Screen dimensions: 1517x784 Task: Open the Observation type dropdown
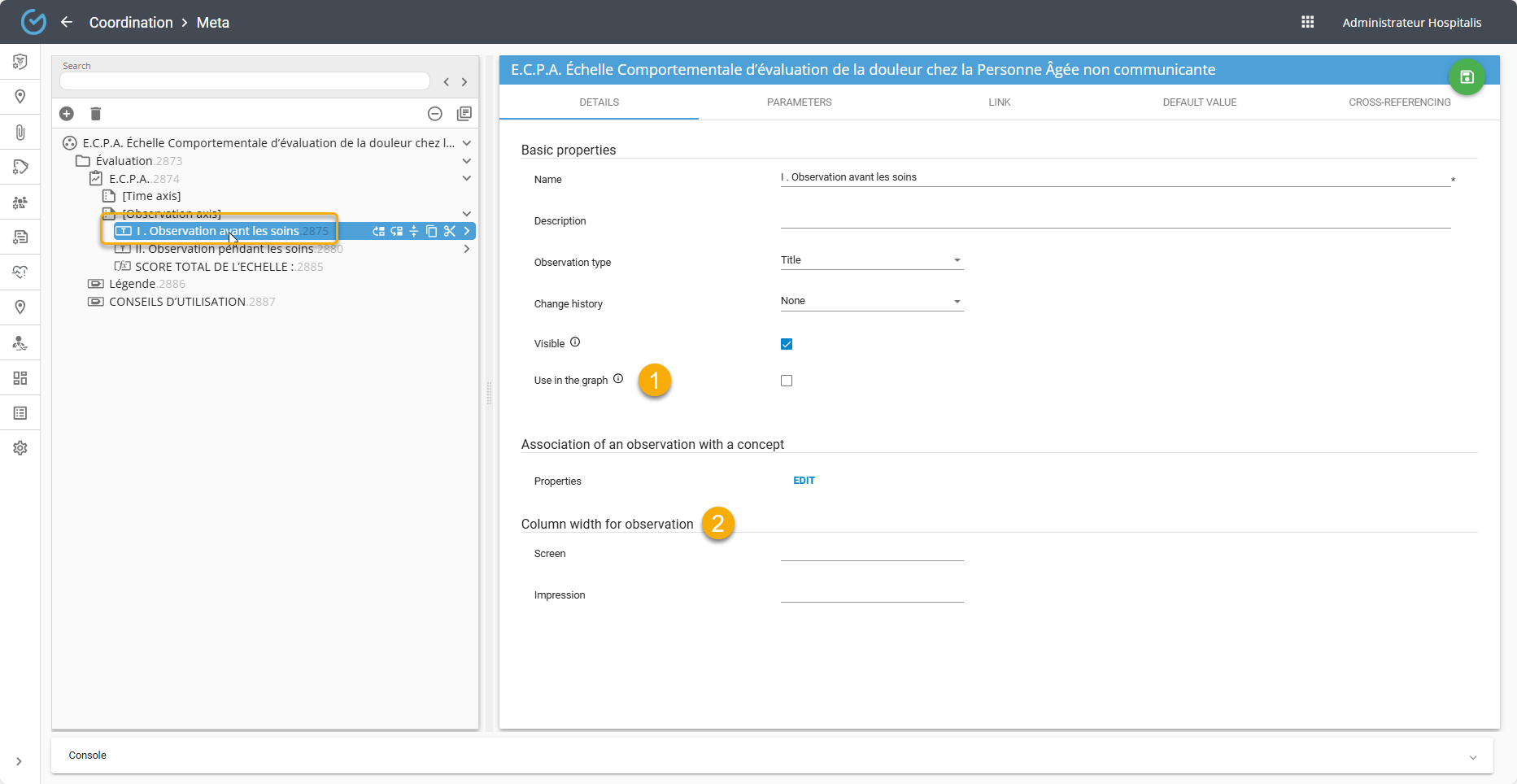pos(871,260)
